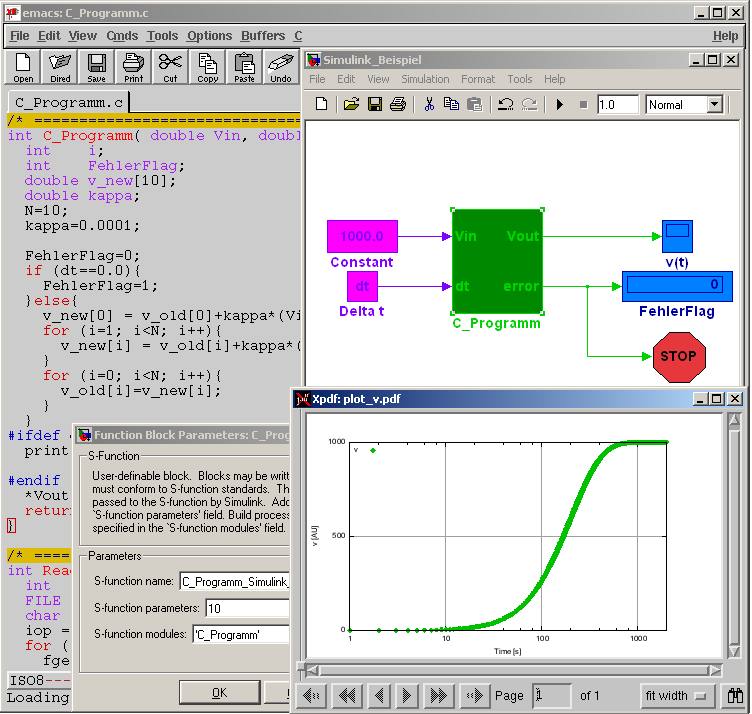Open emacs Buffers menu
The height and width of the screenshot is (714, 752).
[263, 36]
